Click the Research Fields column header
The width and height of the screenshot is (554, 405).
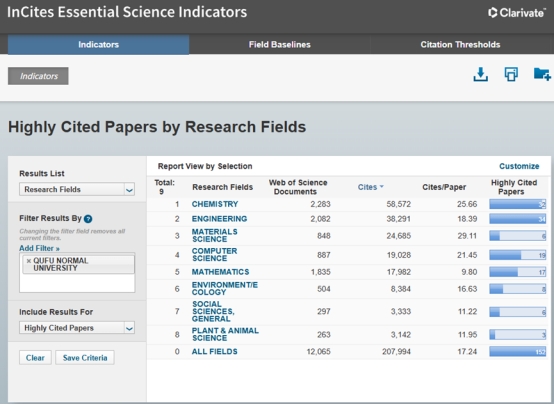pos(222,187)
